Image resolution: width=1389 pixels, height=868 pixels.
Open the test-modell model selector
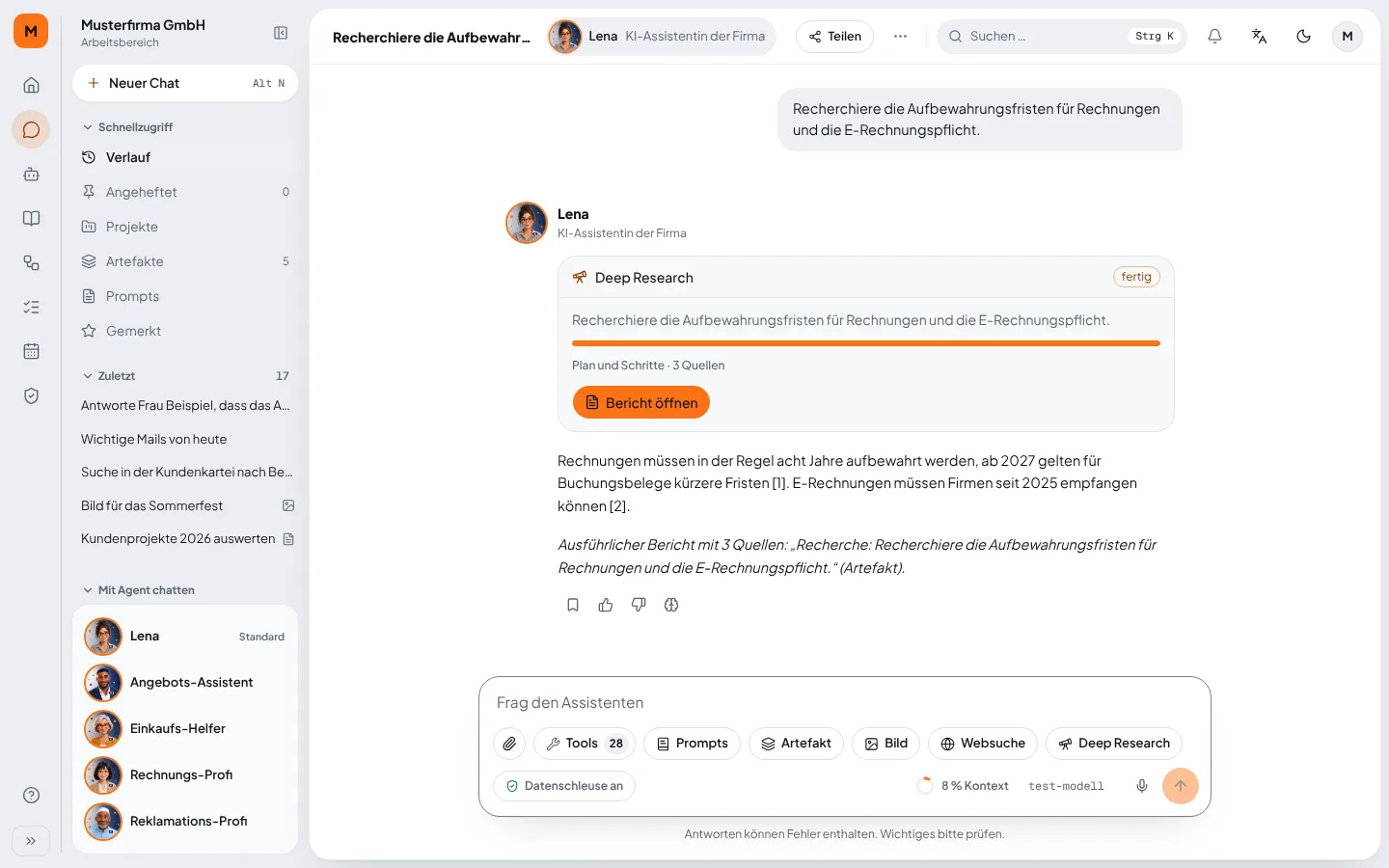tap(1066, 786)
